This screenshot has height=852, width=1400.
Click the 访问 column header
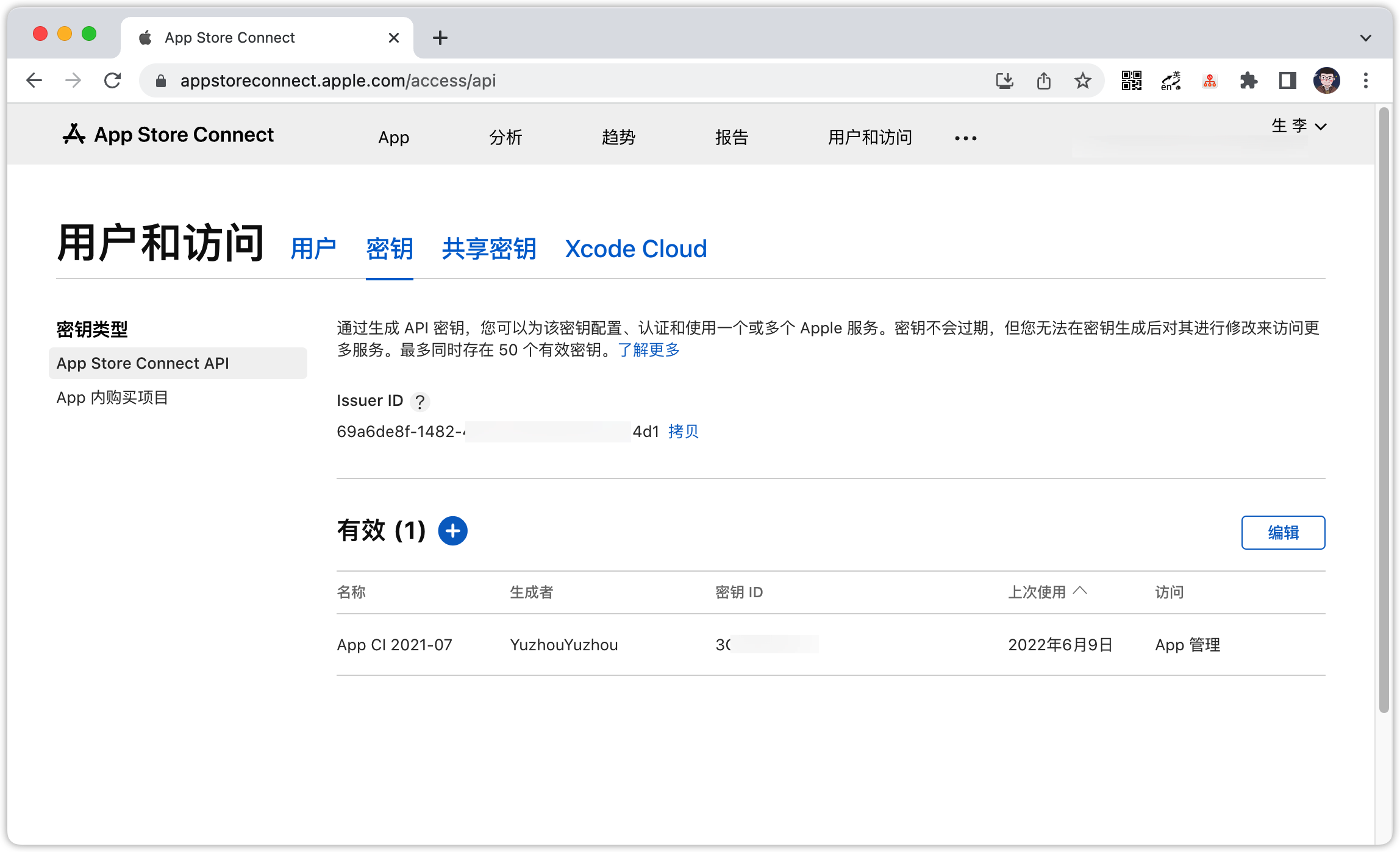[x=1170, y=592]
